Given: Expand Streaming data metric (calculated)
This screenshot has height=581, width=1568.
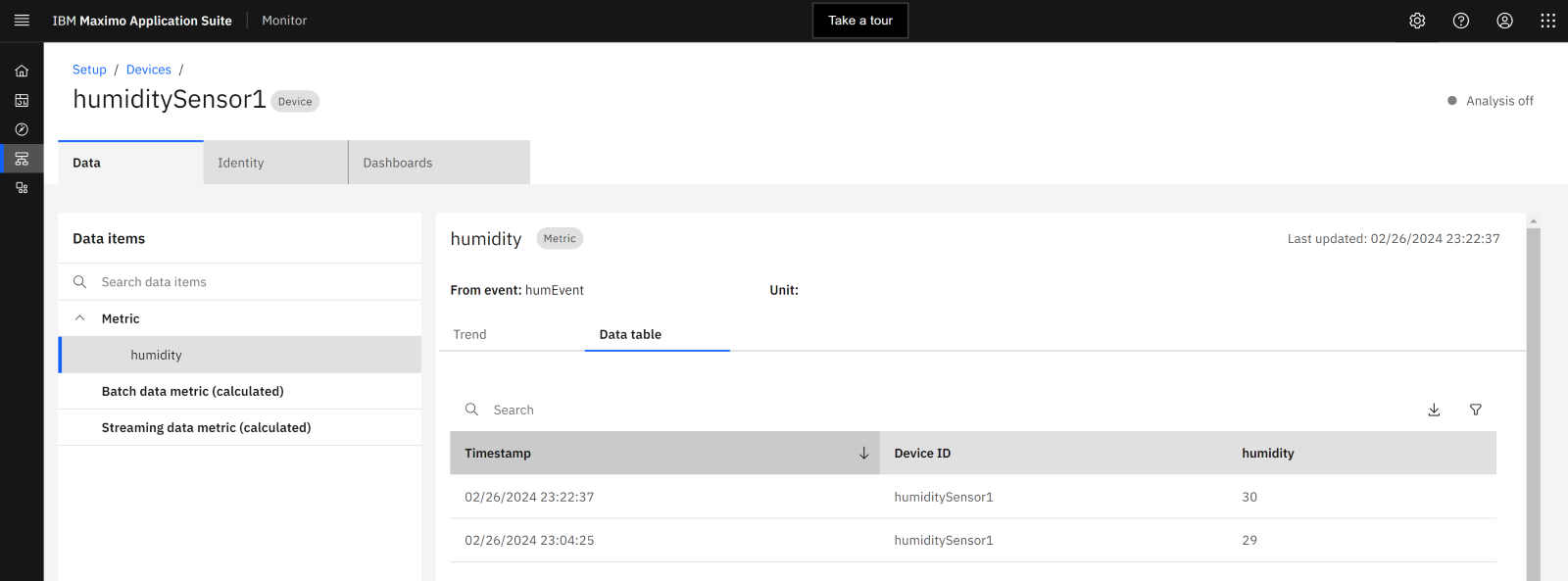Looking at the screenshot, I should 206,427.
